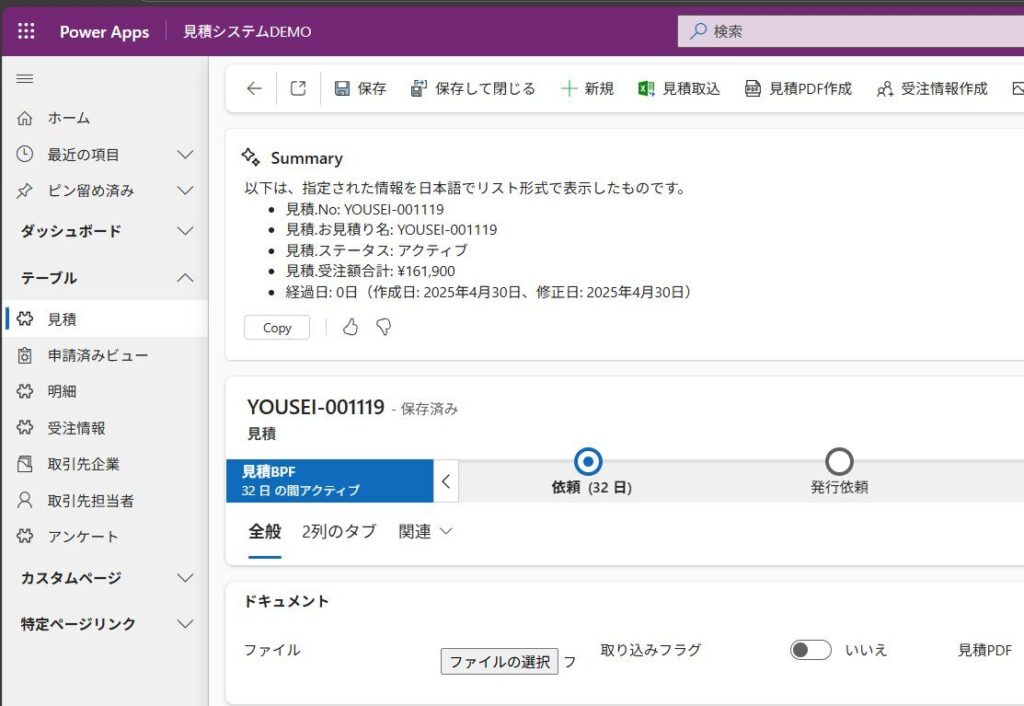
Task: Open 受注情報 in the sidebar
Action: tap(76, 428)
